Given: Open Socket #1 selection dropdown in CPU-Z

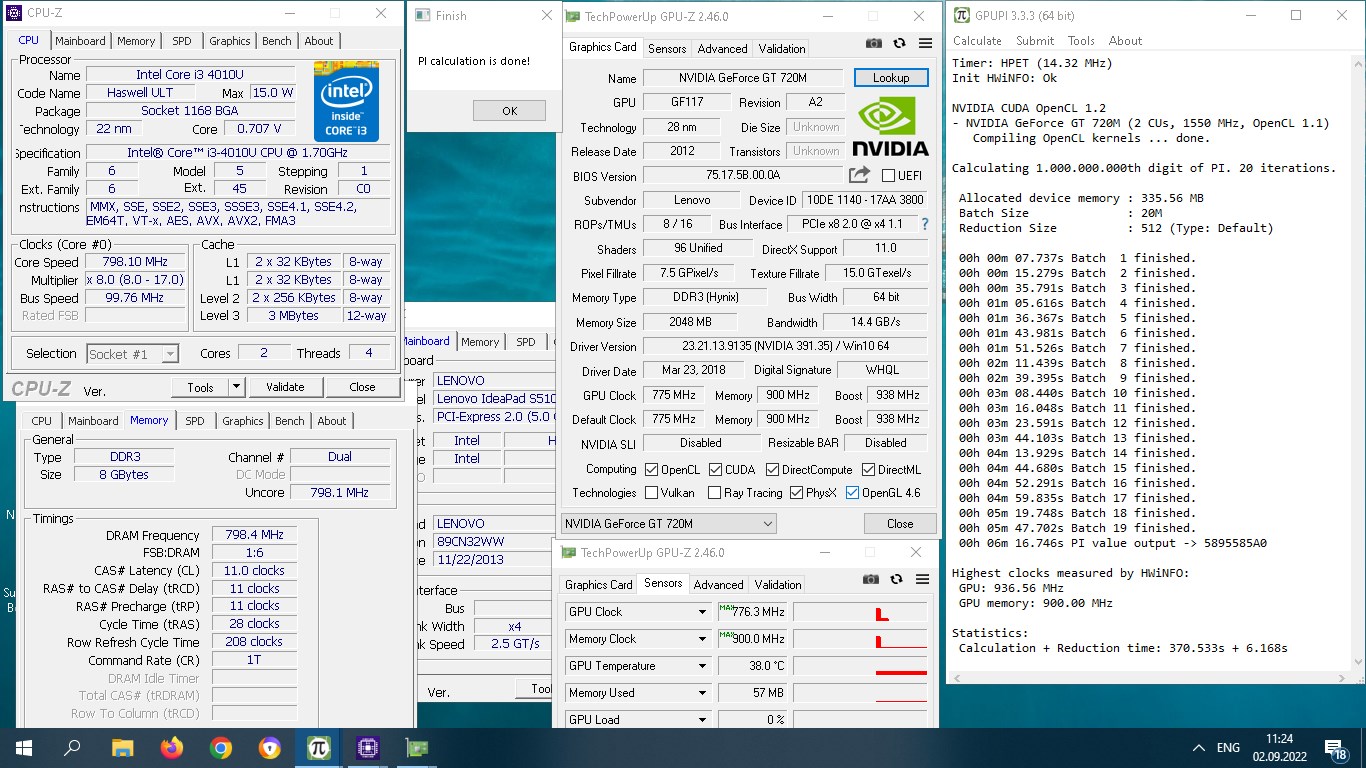Looking at the screenshot, I should [132, 354].
